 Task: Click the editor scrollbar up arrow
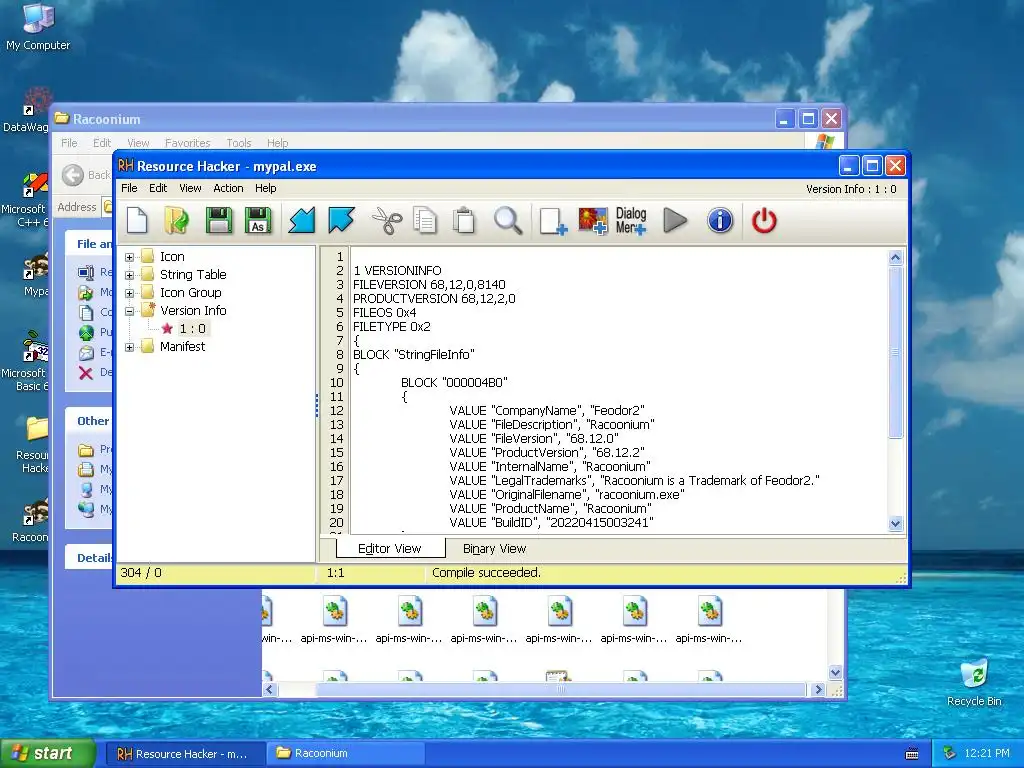pyautogui.click(x=895, y=257)
